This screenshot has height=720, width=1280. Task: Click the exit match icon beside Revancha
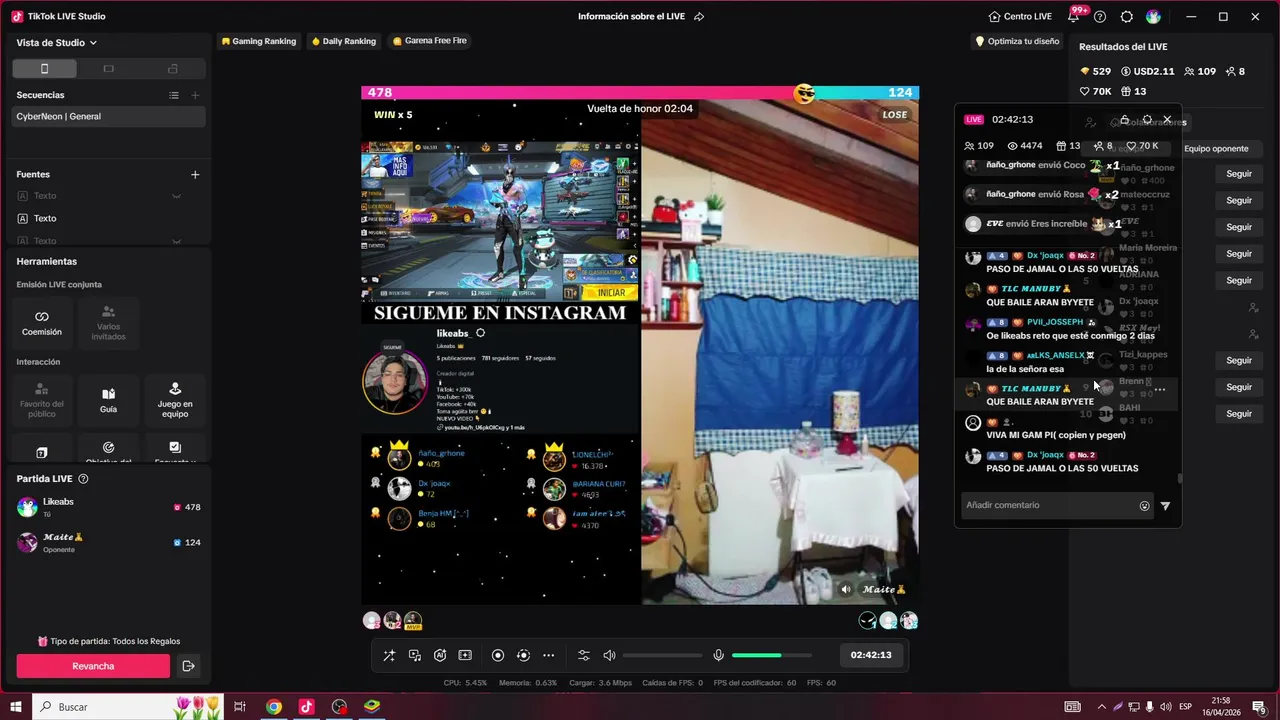(x=188, y=666)
